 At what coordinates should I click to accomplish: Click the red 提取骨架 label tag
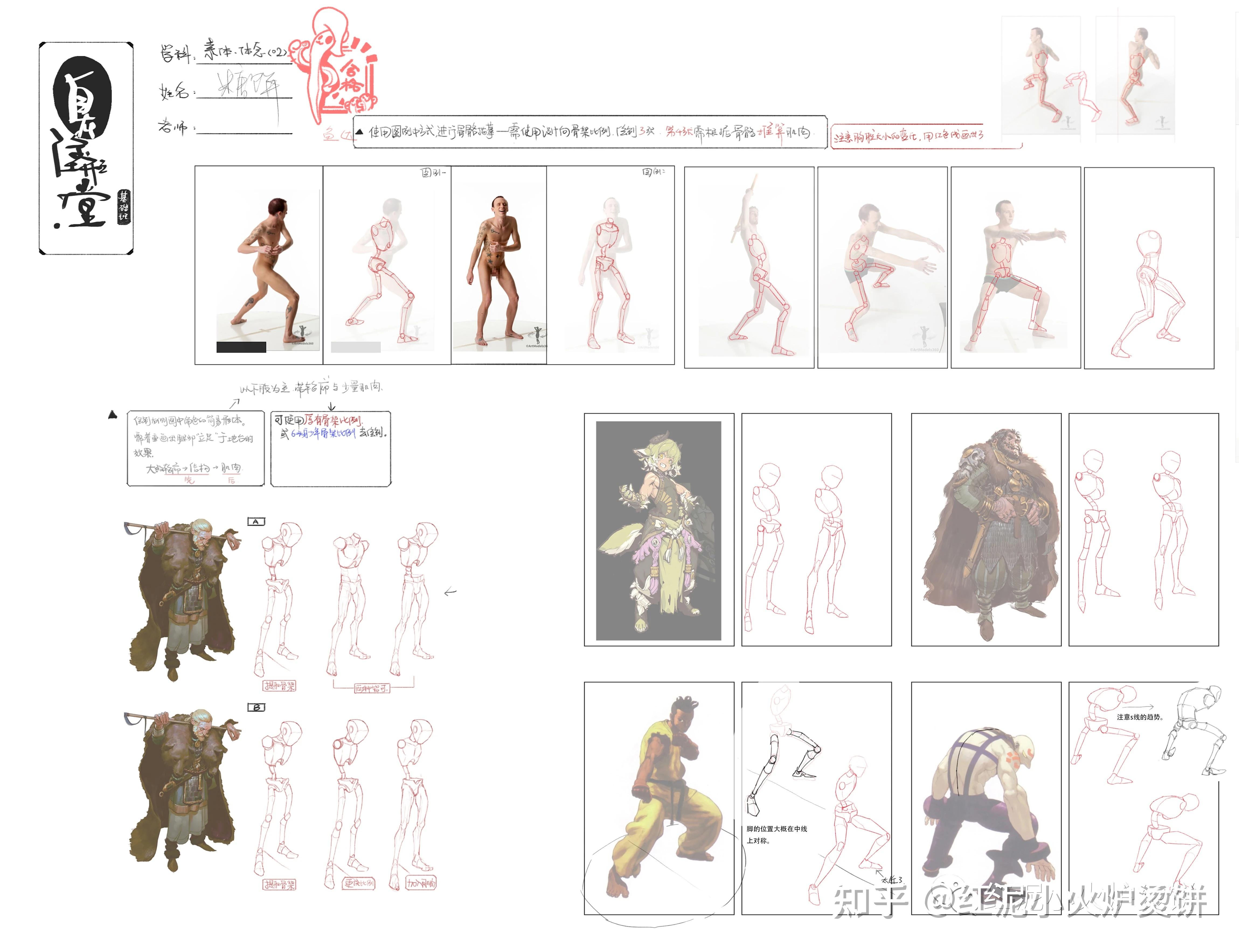(x=280, y=686)
